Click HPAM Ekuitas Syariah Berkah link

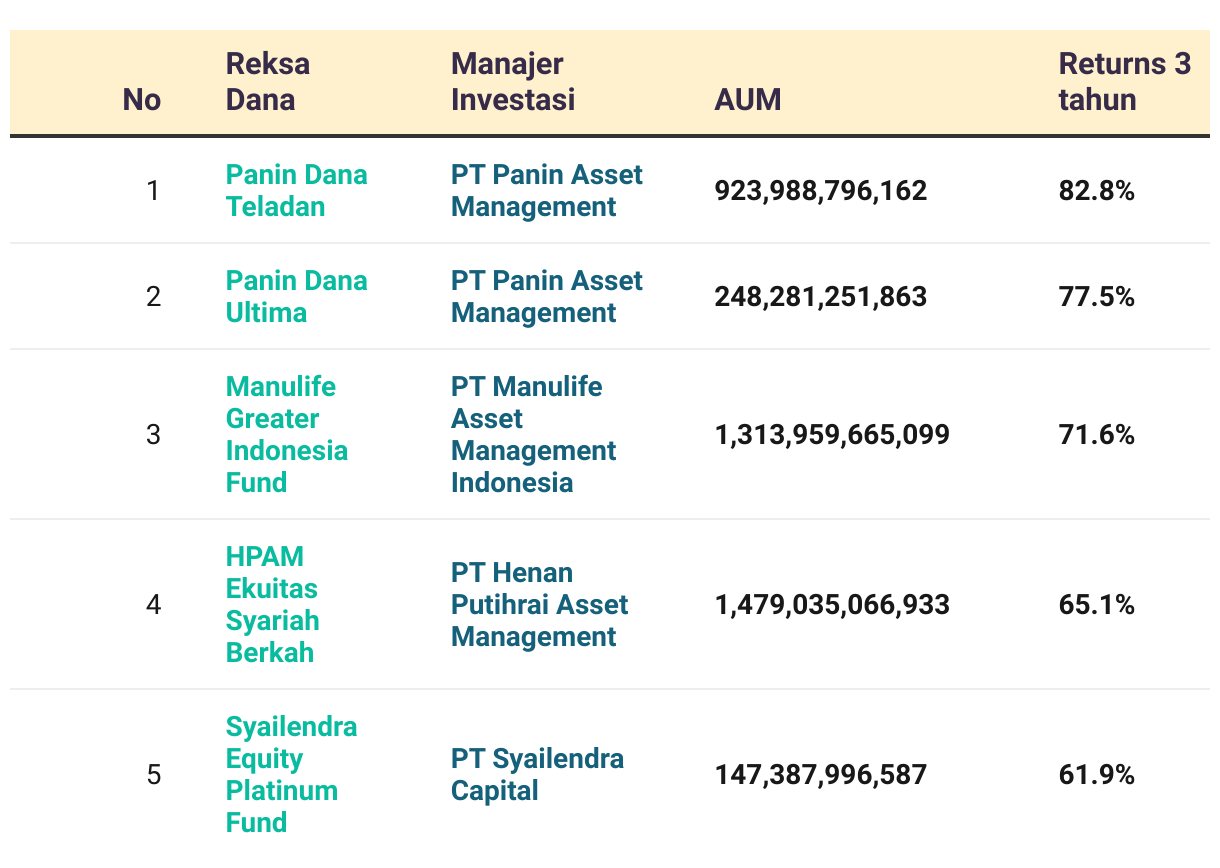tap(272, 604)
